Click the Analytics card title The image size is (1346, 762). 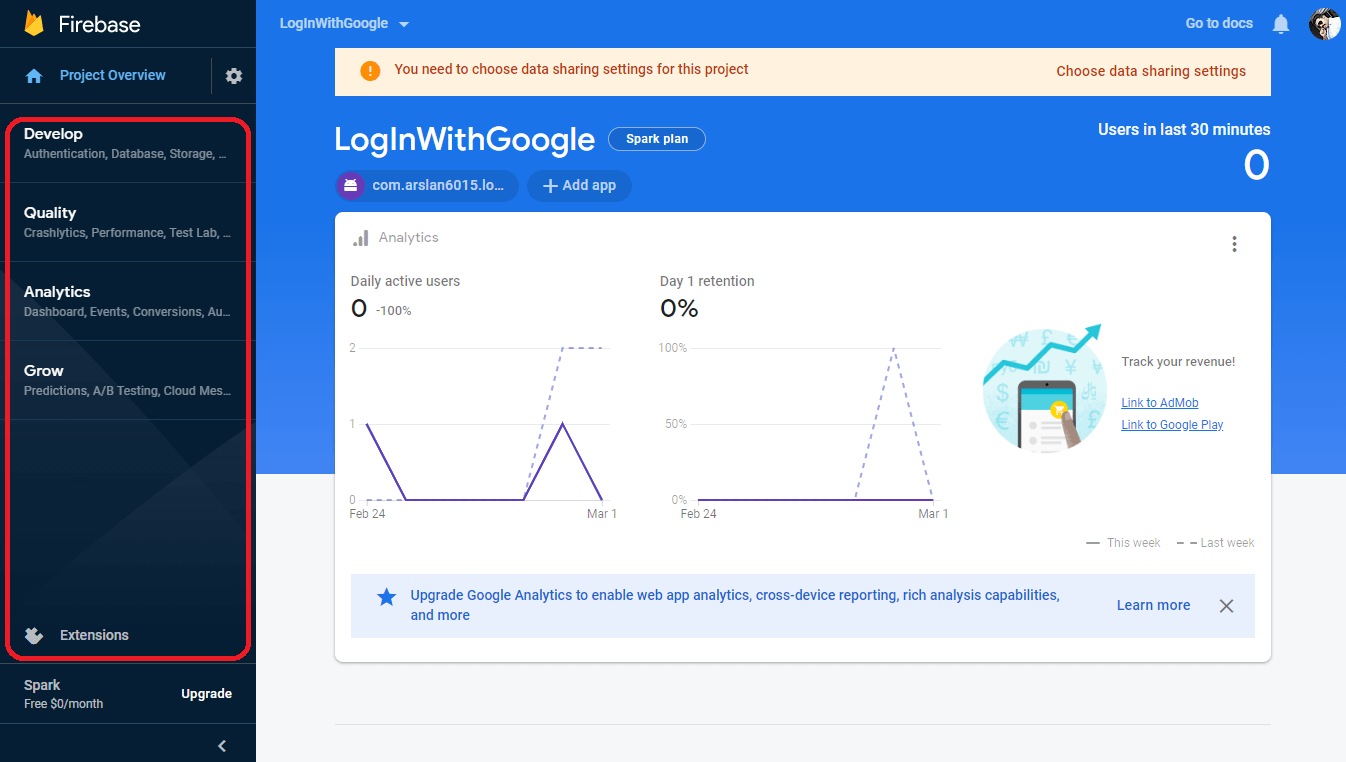point(408,238)
